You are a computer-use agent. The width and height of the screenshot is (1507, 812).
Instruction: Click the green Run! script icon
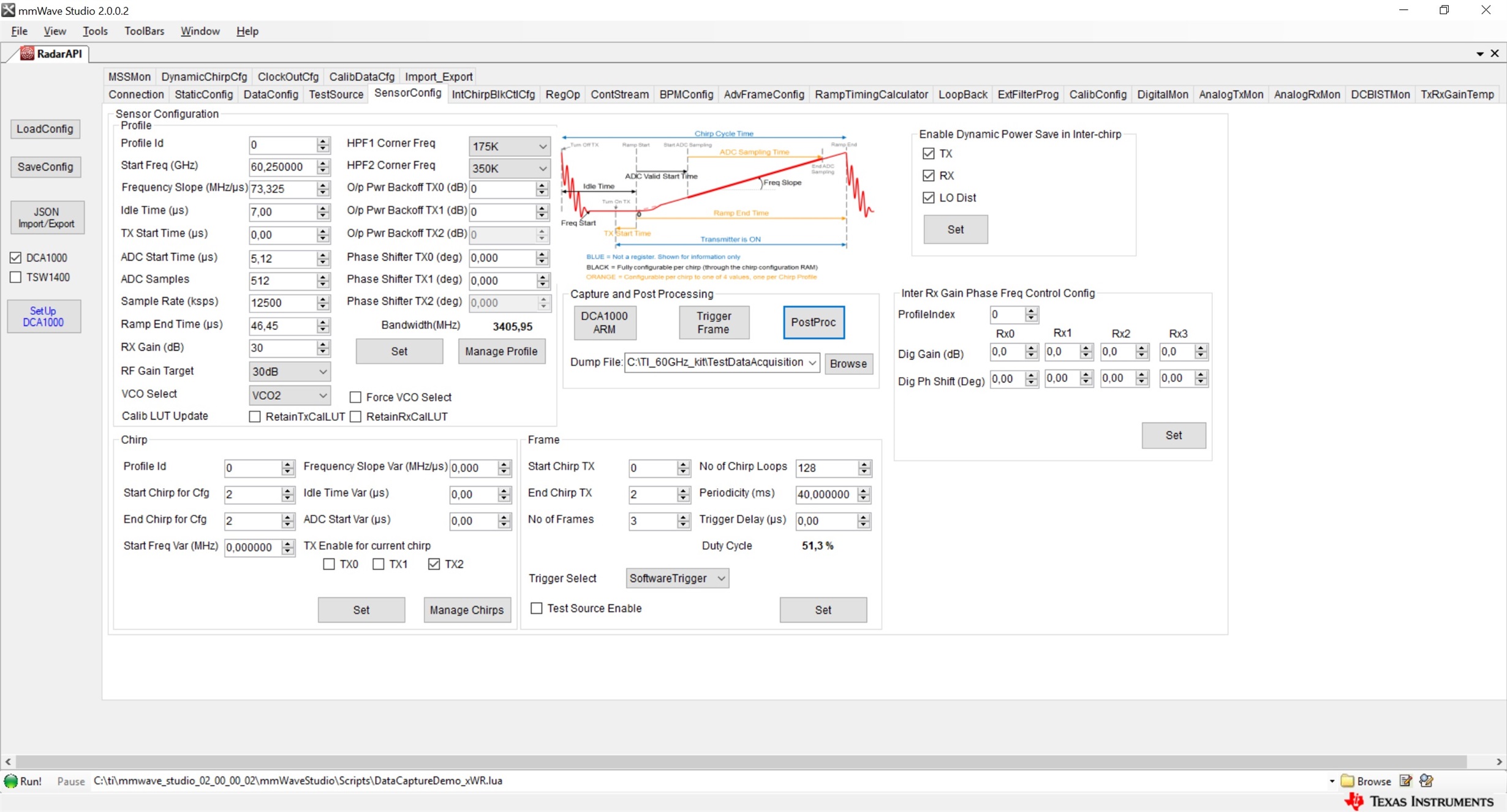(x=11, y=781)
